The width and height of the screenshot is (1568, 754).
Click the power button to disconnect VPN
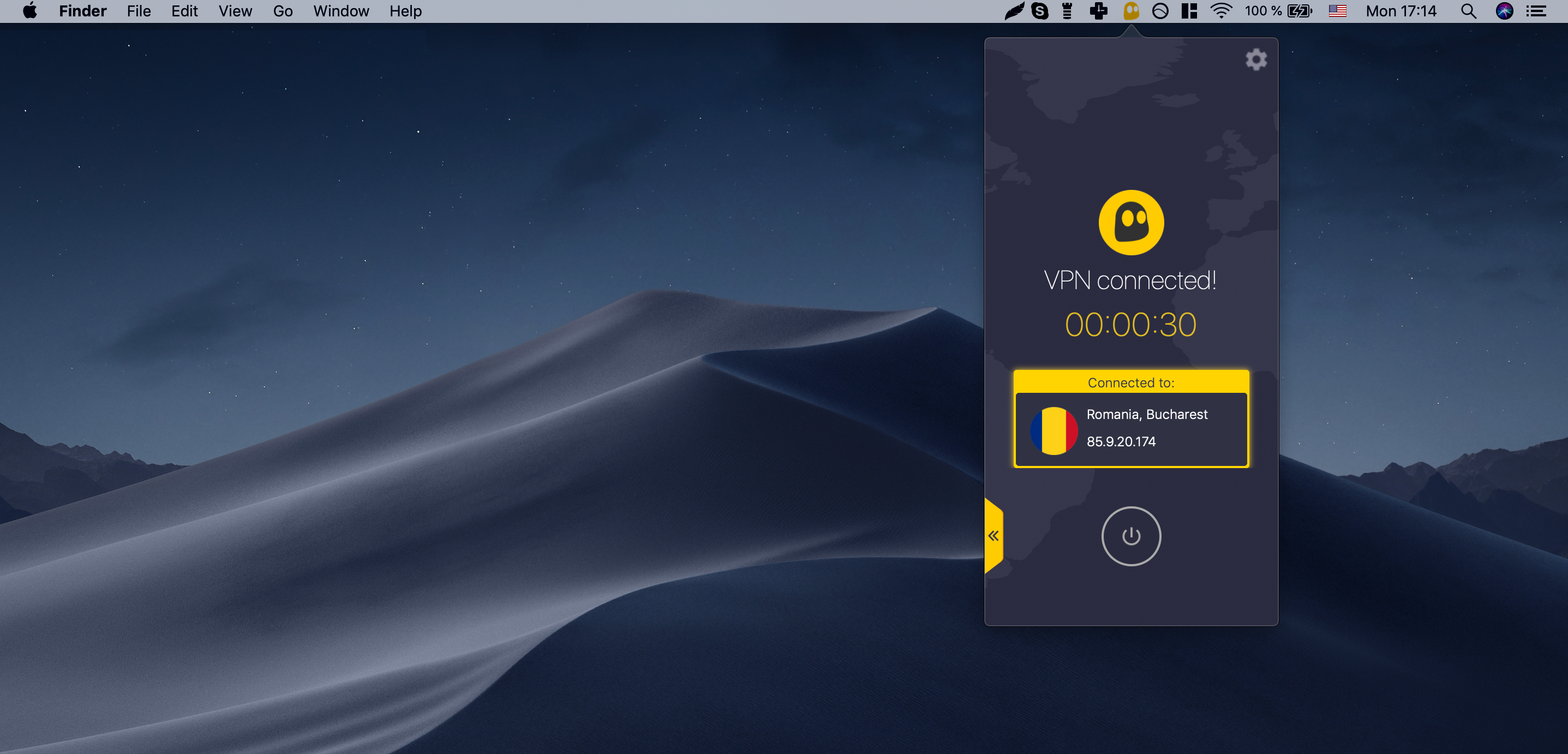(x=1130, y=536)
